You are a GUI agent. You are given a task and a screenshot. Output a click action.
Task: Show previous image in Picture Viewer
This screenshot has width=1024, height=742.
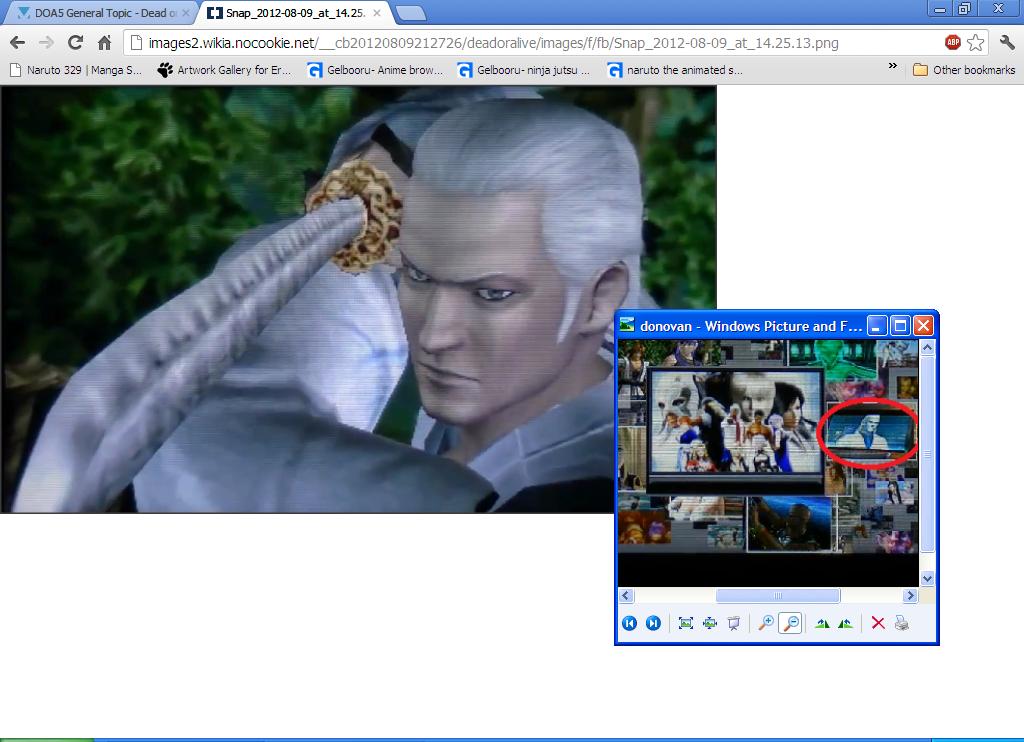pos(630,623)
